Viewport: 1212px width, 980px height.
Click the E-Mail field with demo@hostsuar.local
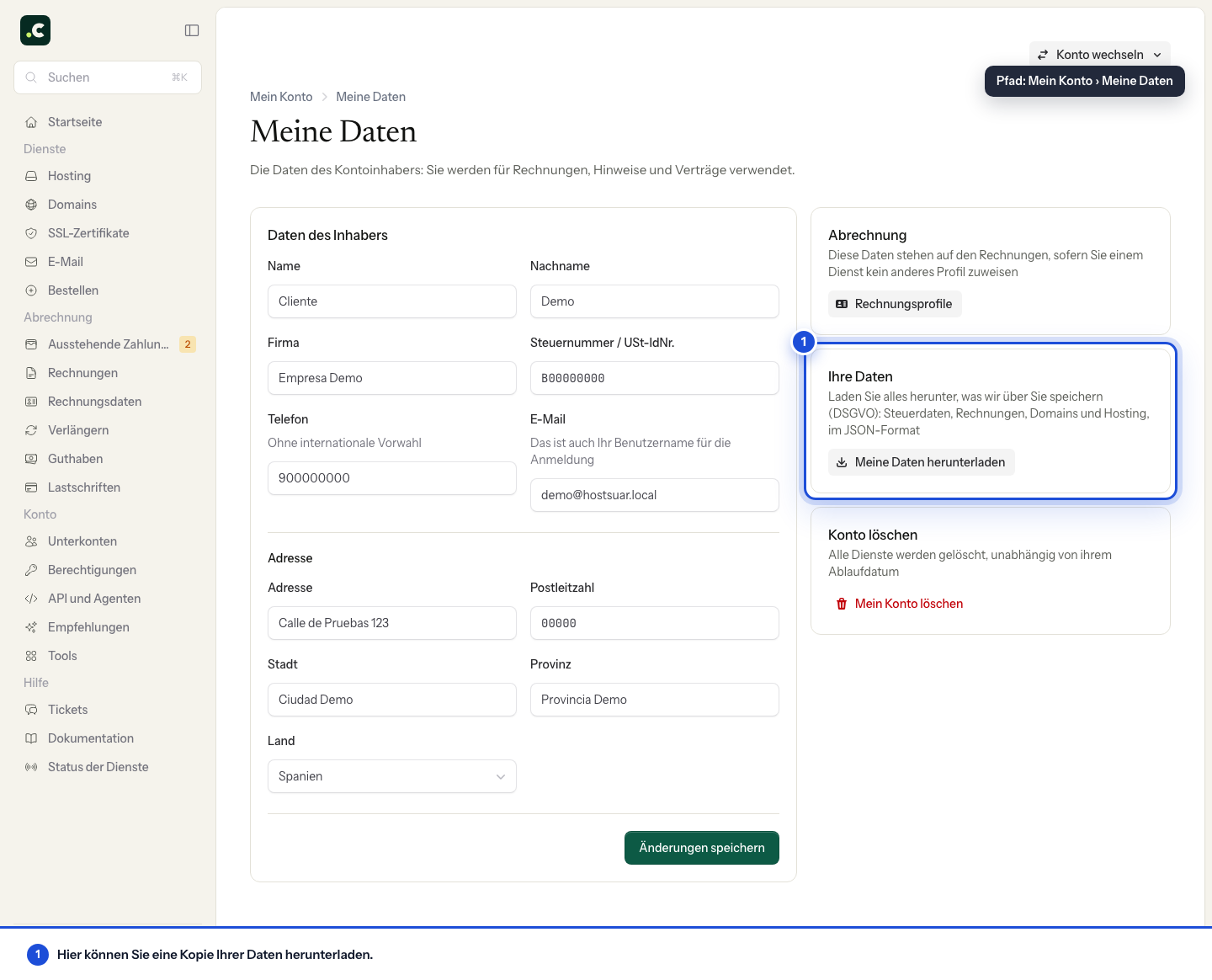click(x=655, y=495)
